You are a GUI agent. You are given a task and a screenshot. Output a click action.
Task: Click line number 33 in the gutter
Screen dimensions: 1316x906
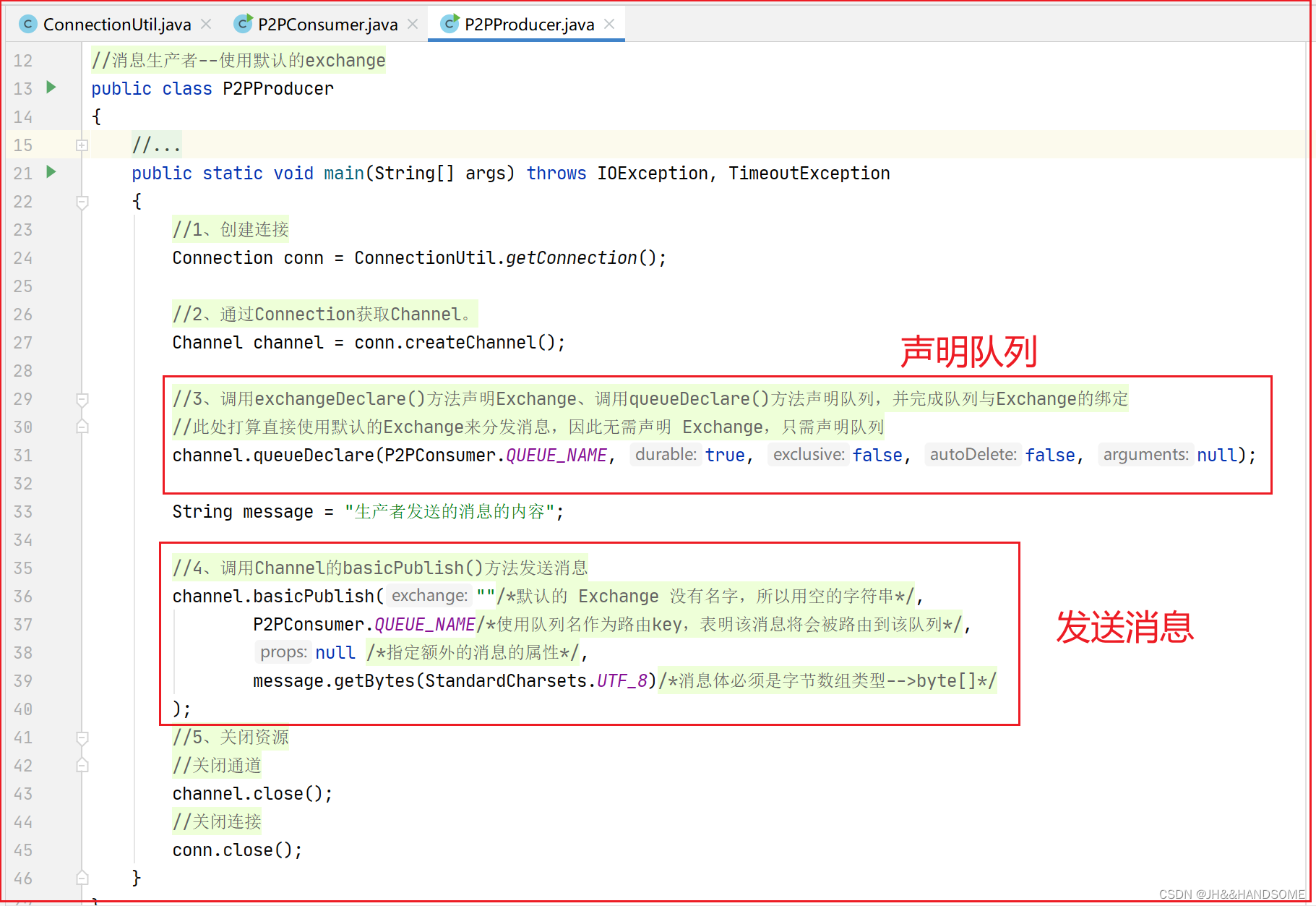tap(23, 512)
